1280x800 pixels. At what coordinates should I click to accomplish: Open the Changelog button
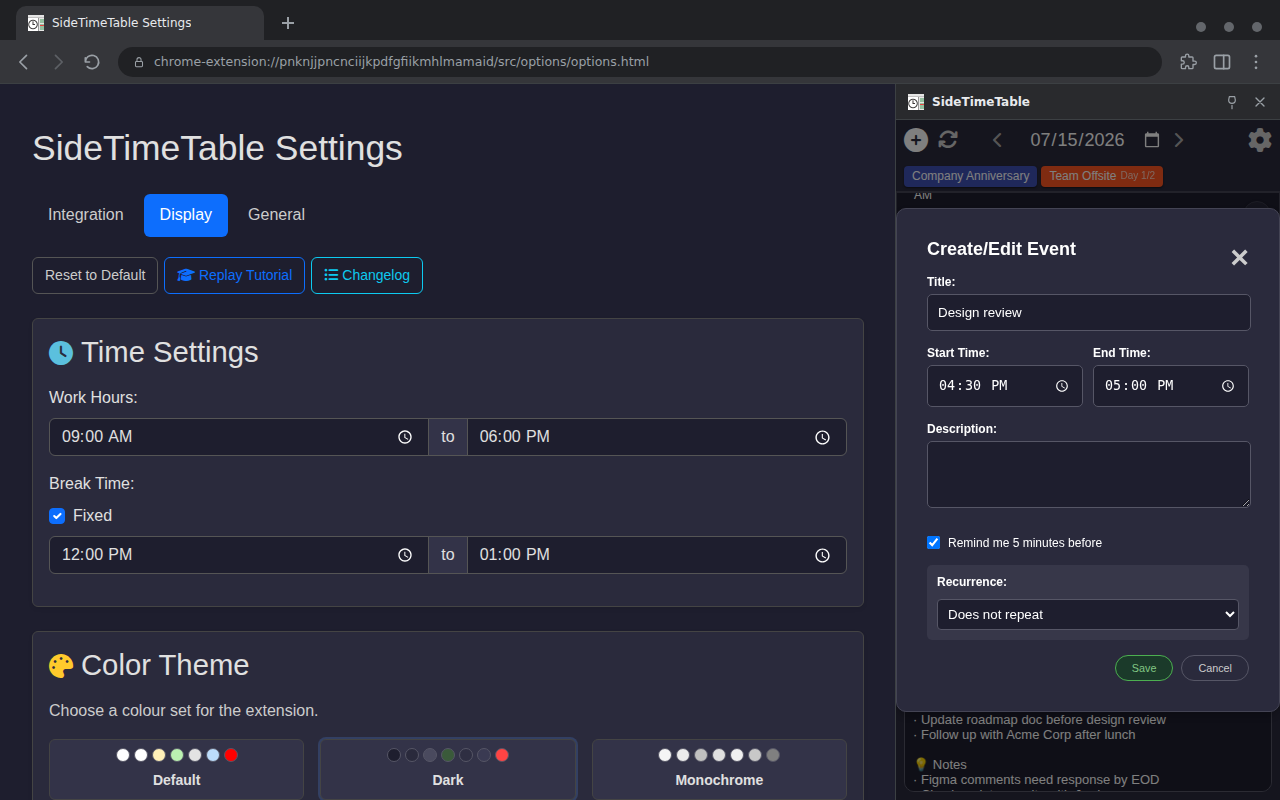(x=367, y=276)
